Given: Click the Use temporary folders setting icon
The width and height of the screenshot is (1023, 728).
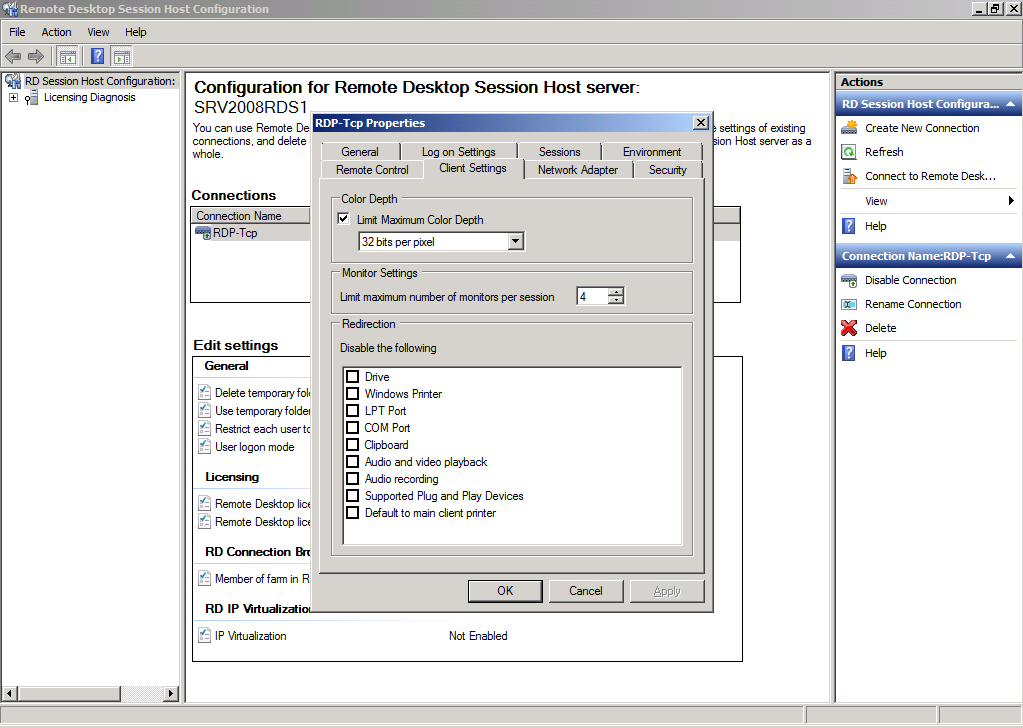Looking at the screenshot, I should (x=204, y=410).
